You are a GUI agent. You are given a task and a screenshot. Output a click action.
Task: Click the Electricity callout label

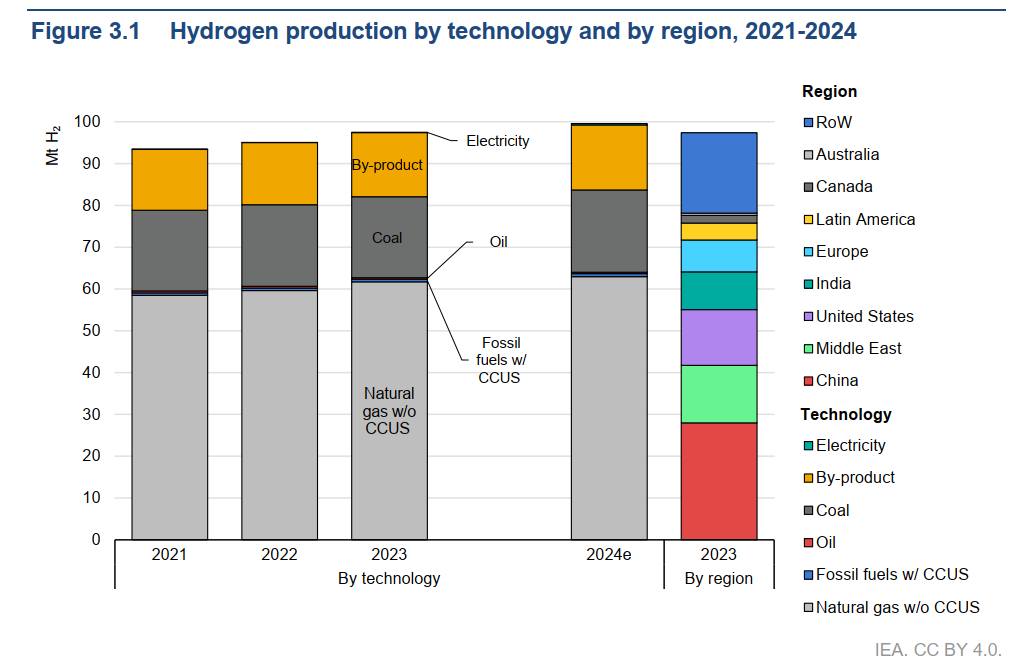[x=497, y=141]
